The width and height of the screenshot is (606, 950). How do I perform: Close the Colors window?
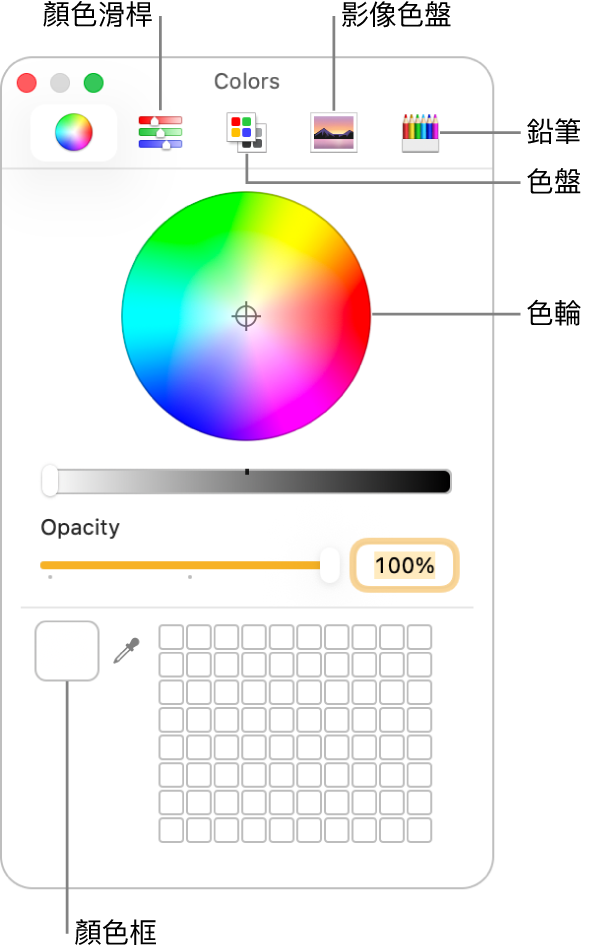pyautogui.click(x=27, y=83)
